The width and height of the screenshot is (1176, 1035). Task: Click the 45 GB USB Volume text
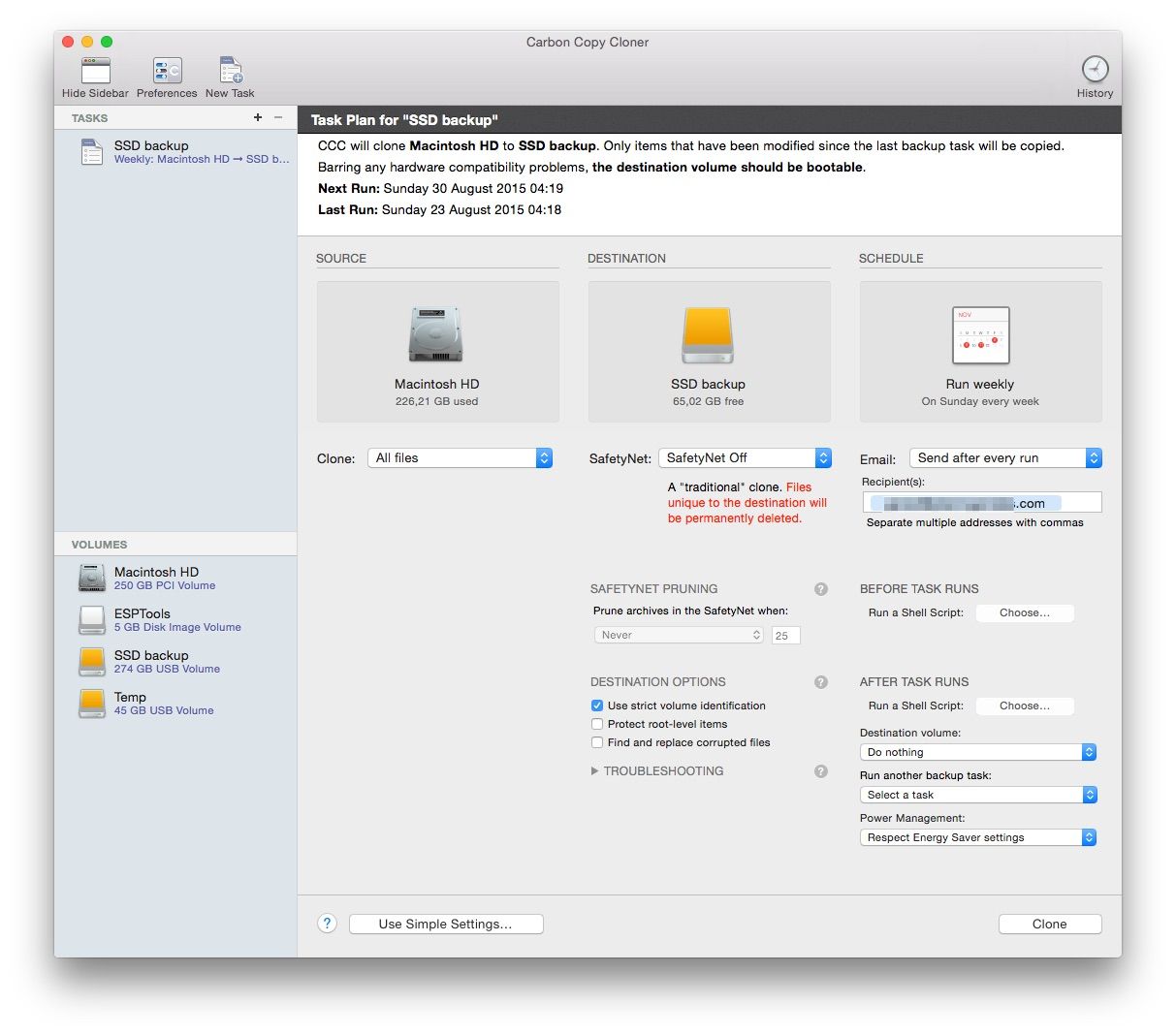point(164,710)
